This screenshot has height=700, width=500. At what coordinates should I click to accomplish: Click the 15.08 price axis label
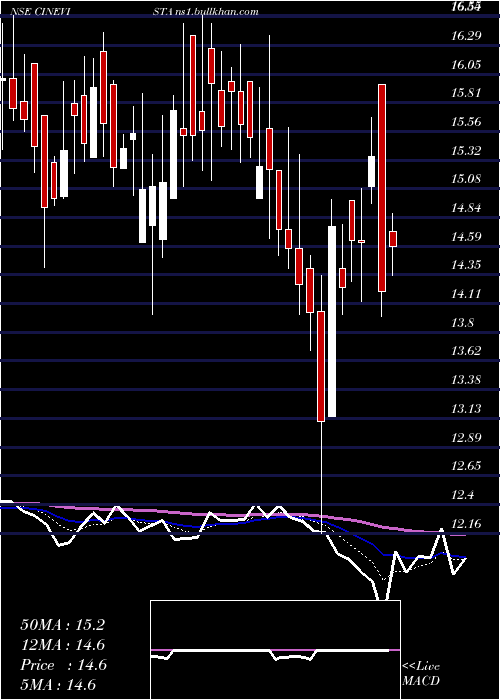click(x=466, y=179)
